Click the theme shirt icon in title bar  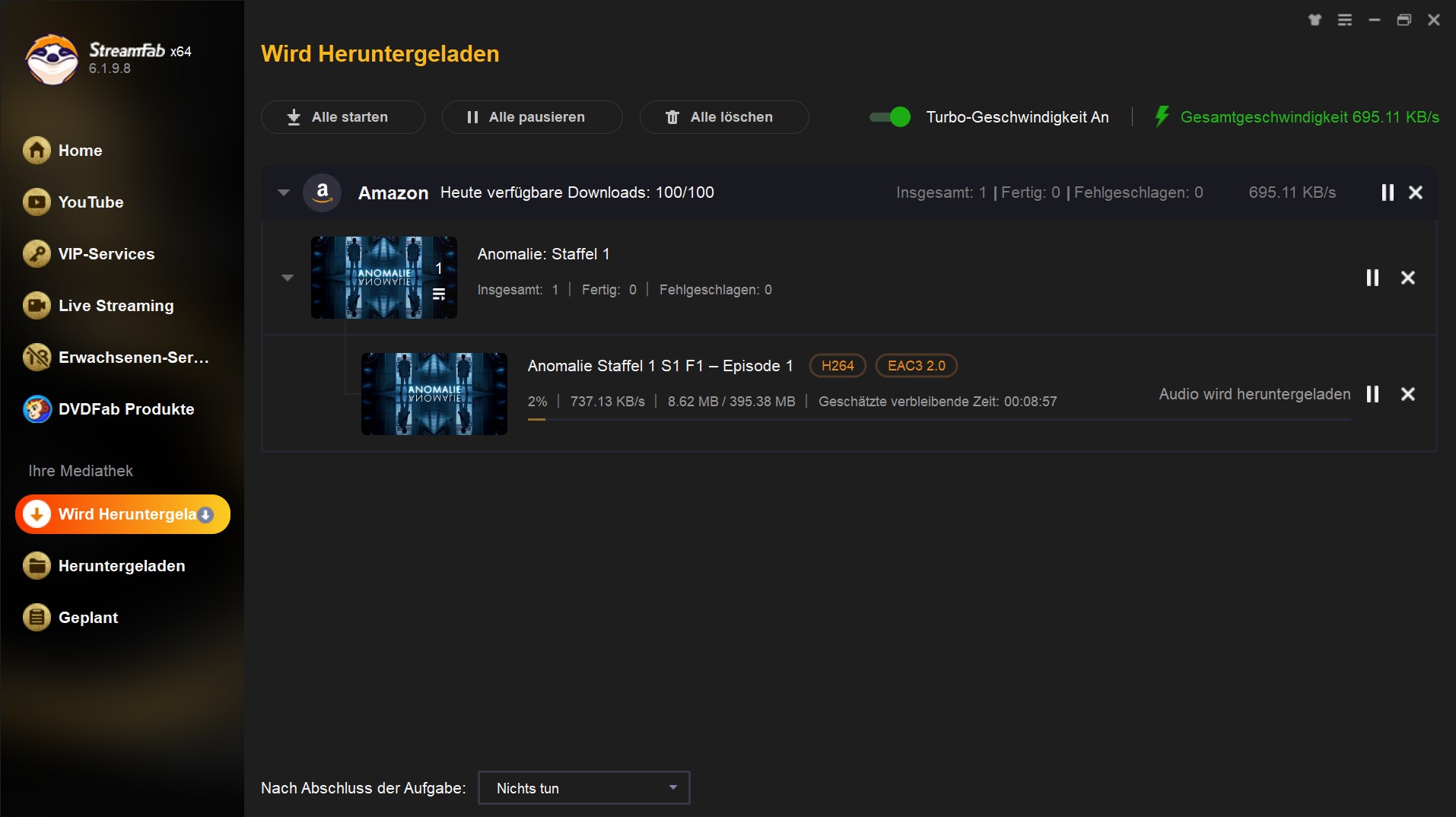click(x=1315, y=21)
